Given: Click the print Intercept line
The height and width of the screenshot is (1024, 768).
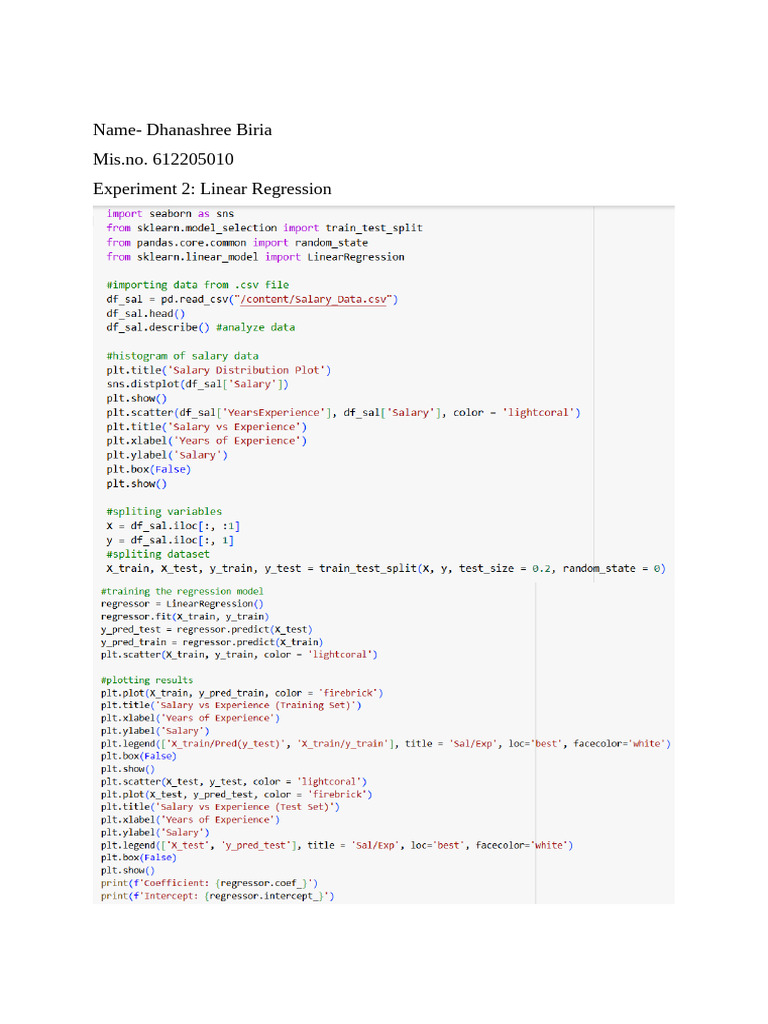Looking at the screenshot, I should point(217,897).
